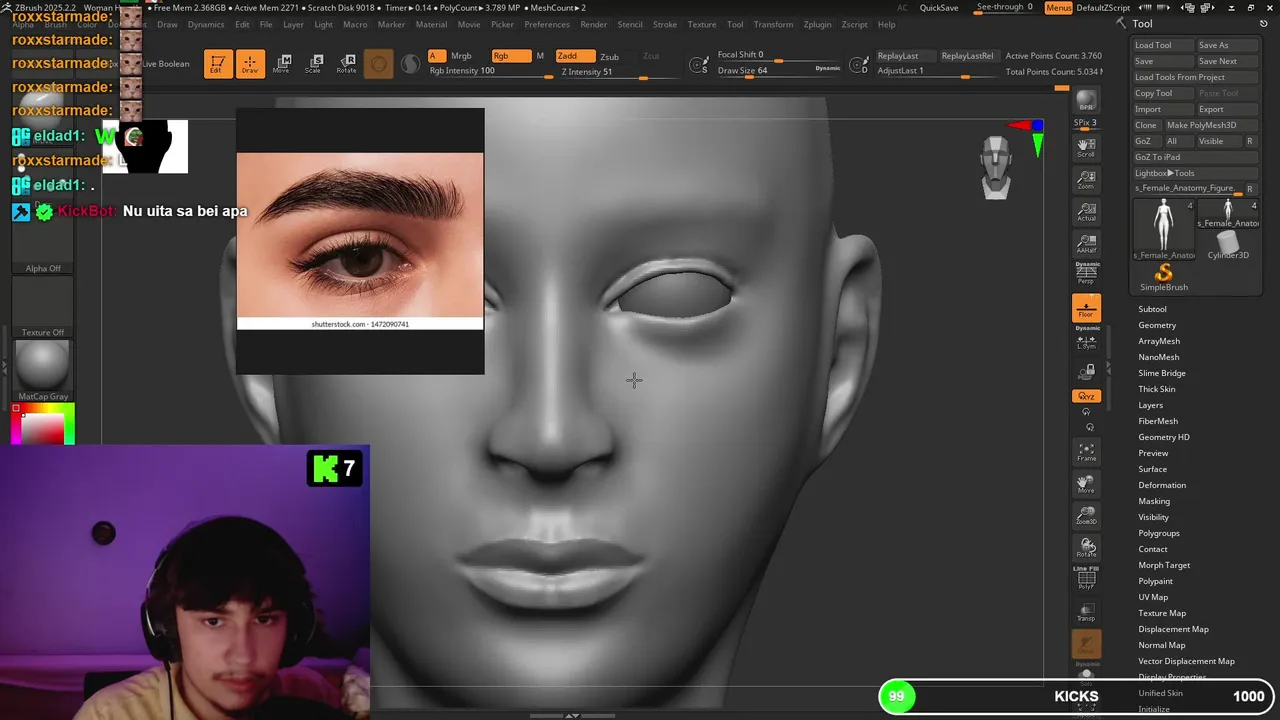
Task: Click the main color picker swatch
Action: click(43, 426)
